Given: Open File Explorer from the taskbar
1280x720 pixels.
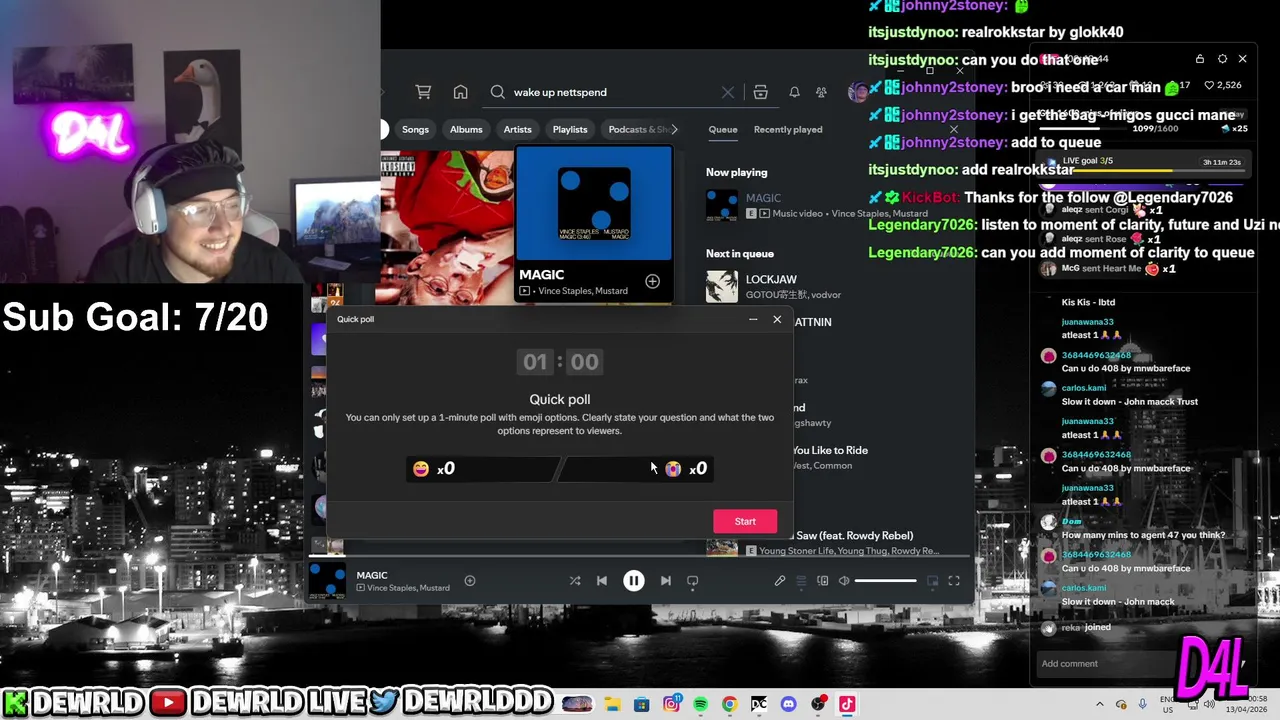Looking at the screenshot, I should (x=612, y=704).
